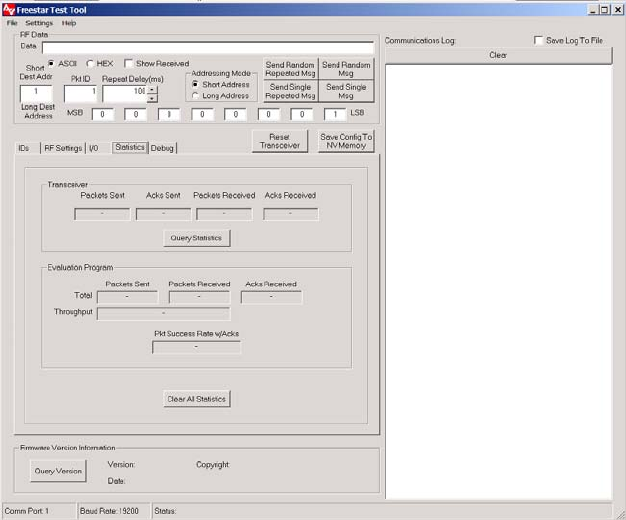626x520 pixels.
Task: Click Transceiver Acks Received field
Action: 291,214
